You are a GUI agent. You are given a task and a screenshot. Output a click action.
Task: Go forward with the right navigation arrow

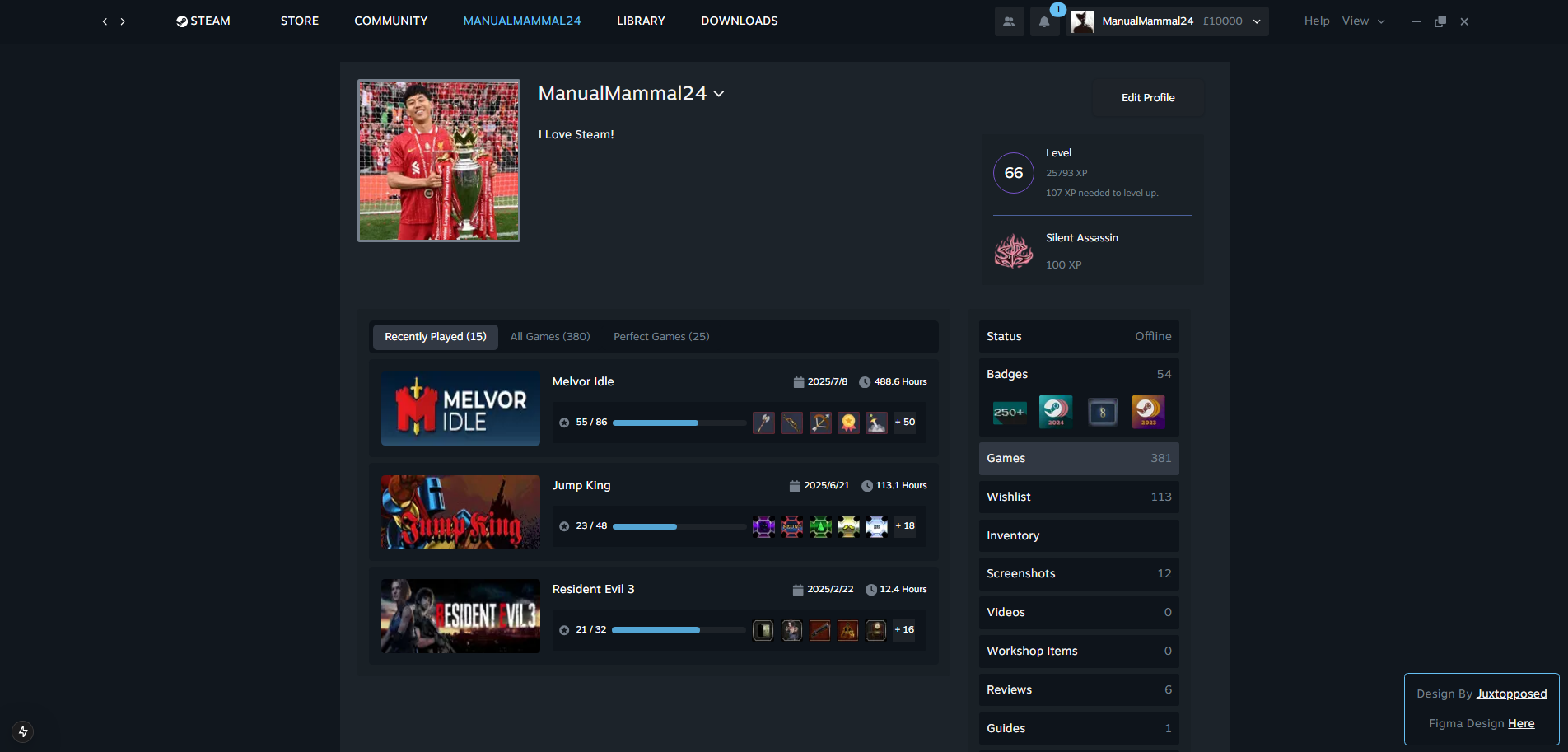(x=123, y=21)
